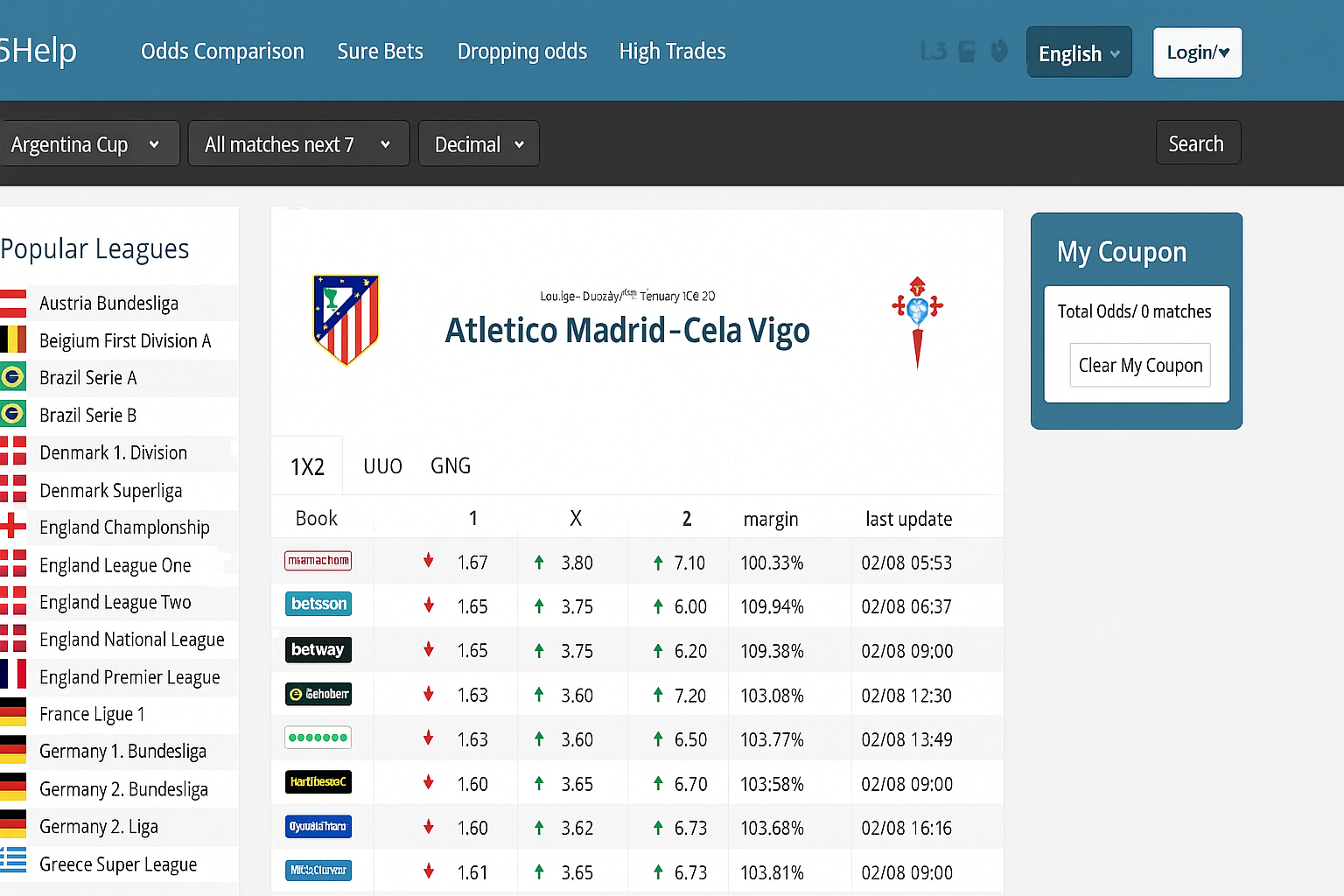Open the Decimal odds format dropdown
Image resolution: width=1344 pixels, height=896 pixels.
click(479, 144)
